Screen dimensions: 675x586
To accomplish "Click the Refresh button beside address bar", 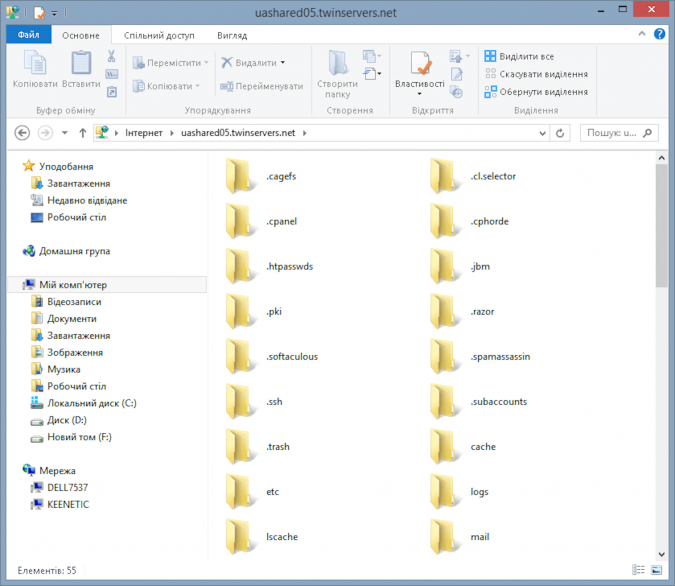I will pos(561,132).
